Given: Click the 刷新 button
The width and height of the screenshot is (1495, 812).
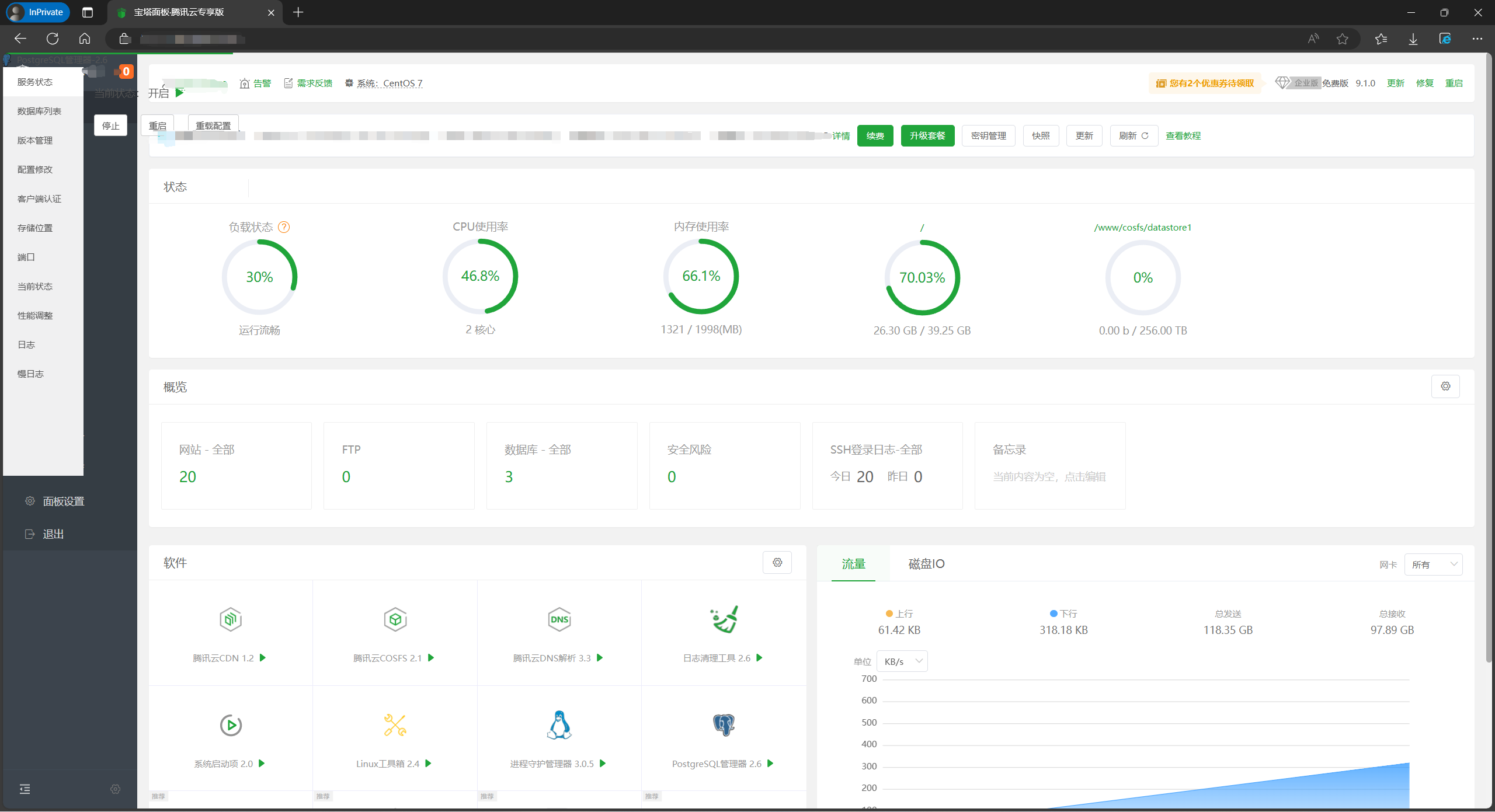Looking at the screenshot, I should coord(1134,135).
